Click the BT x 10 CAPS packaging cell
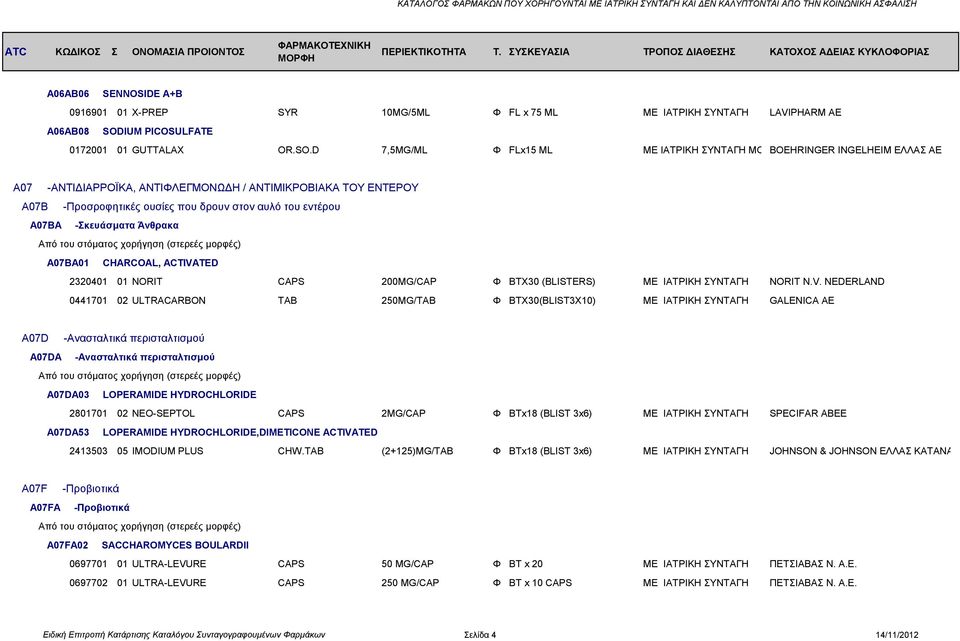Screen dimensions: 960x641 tap(540, 583)
